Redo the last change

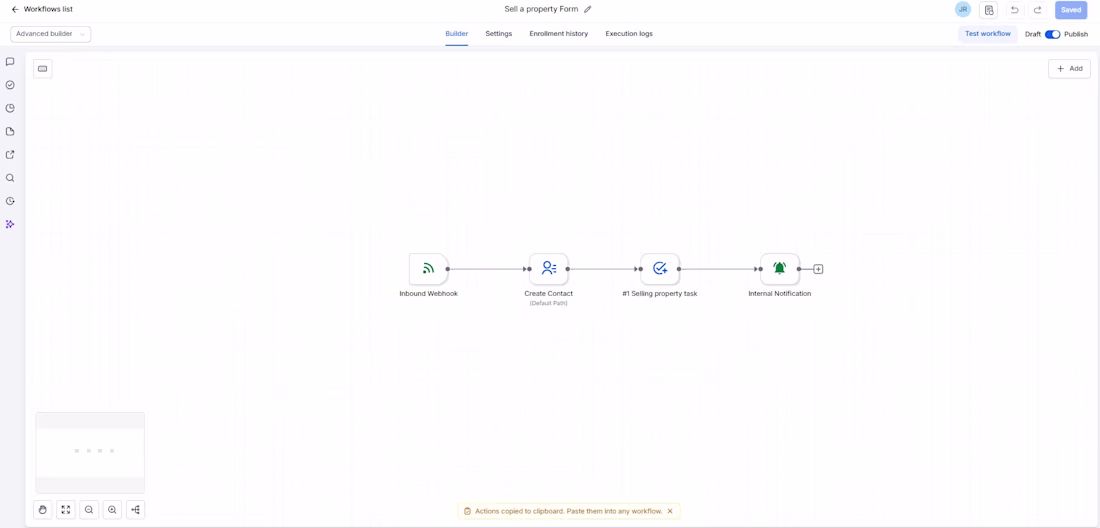[1038, 10]
